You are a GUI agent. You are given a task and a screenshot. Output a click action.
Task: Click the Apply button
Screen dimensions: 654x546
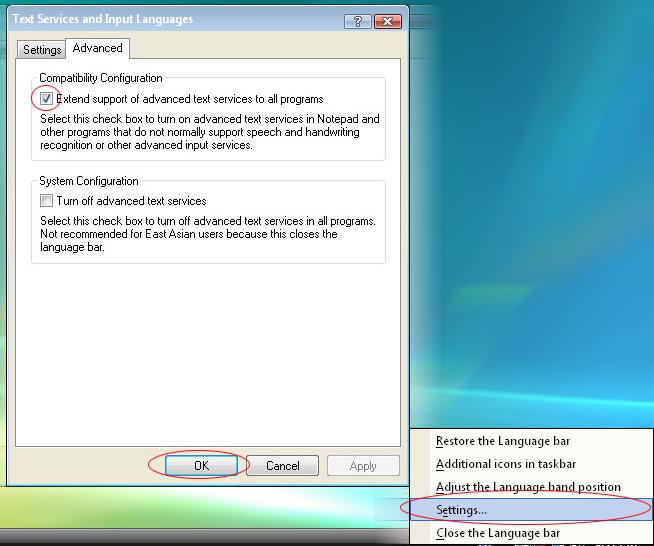click(x=363, y=465)
